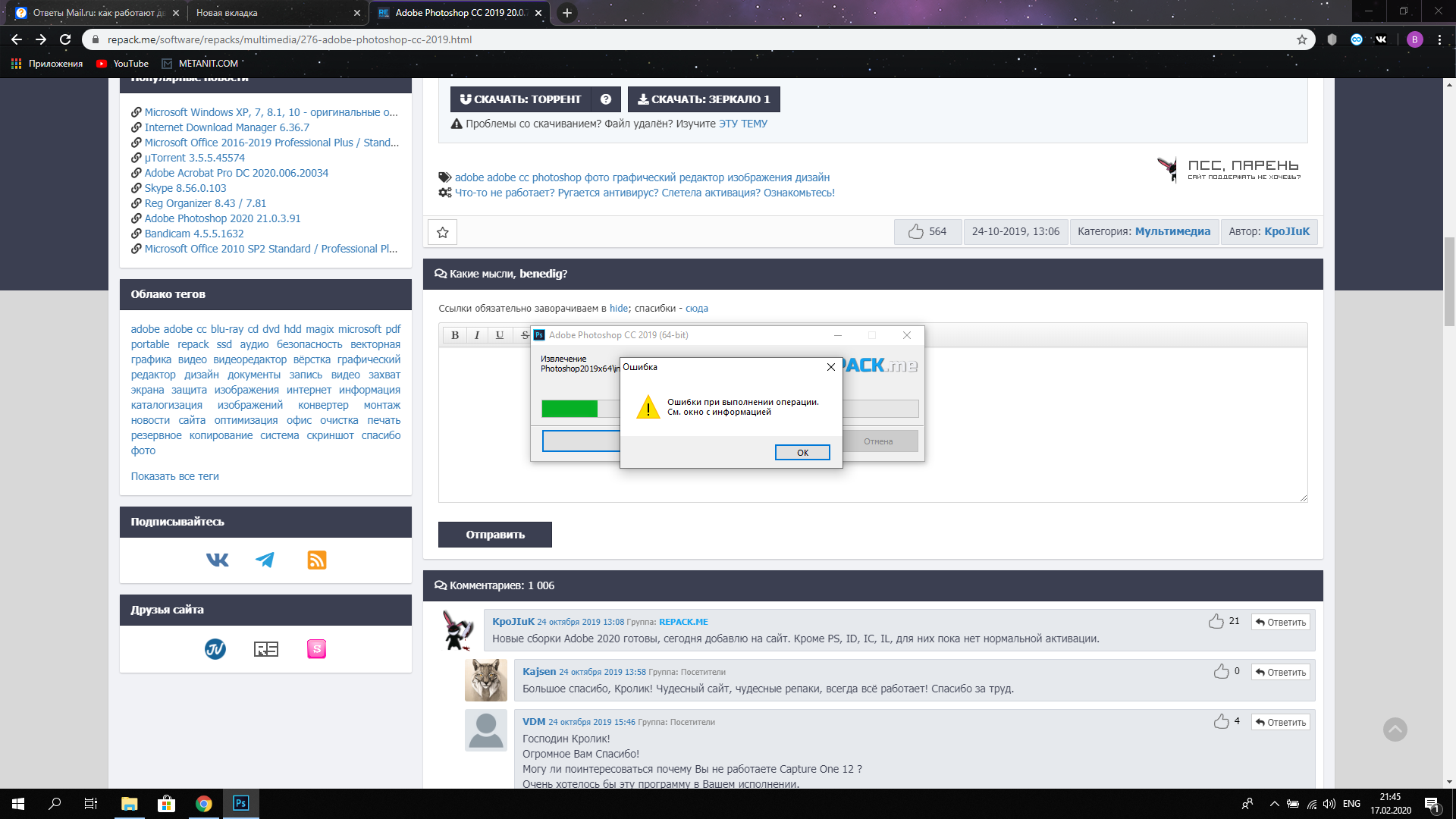Like the post with thumbs-up 564
Viewport: 1456px width, 819px height.
click(x=927, y=232)
